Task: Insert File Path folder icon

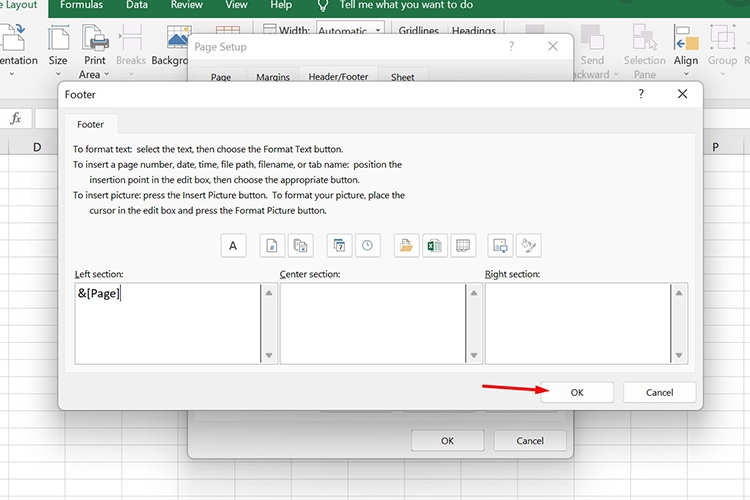Action: click(406, 246)
